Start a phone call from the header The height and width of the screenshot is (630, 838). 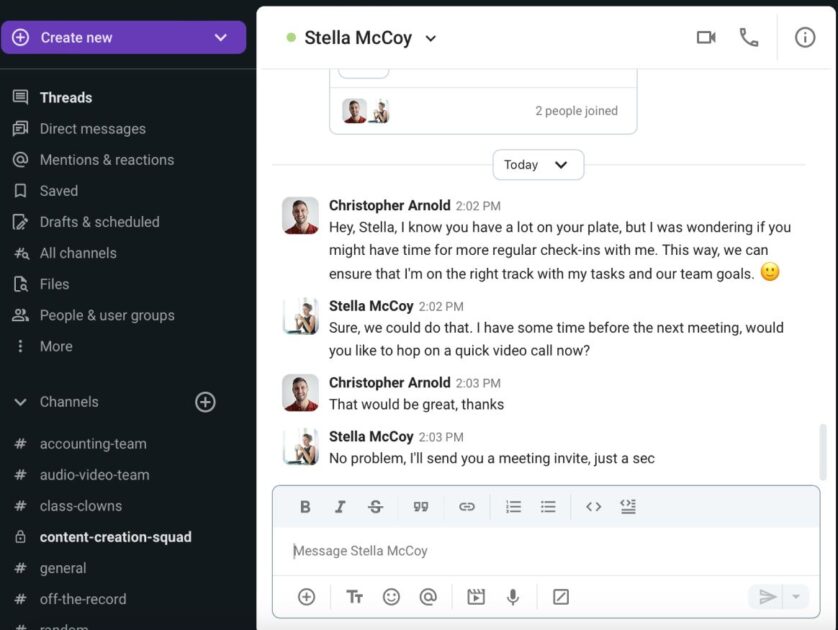click(750, 36)
